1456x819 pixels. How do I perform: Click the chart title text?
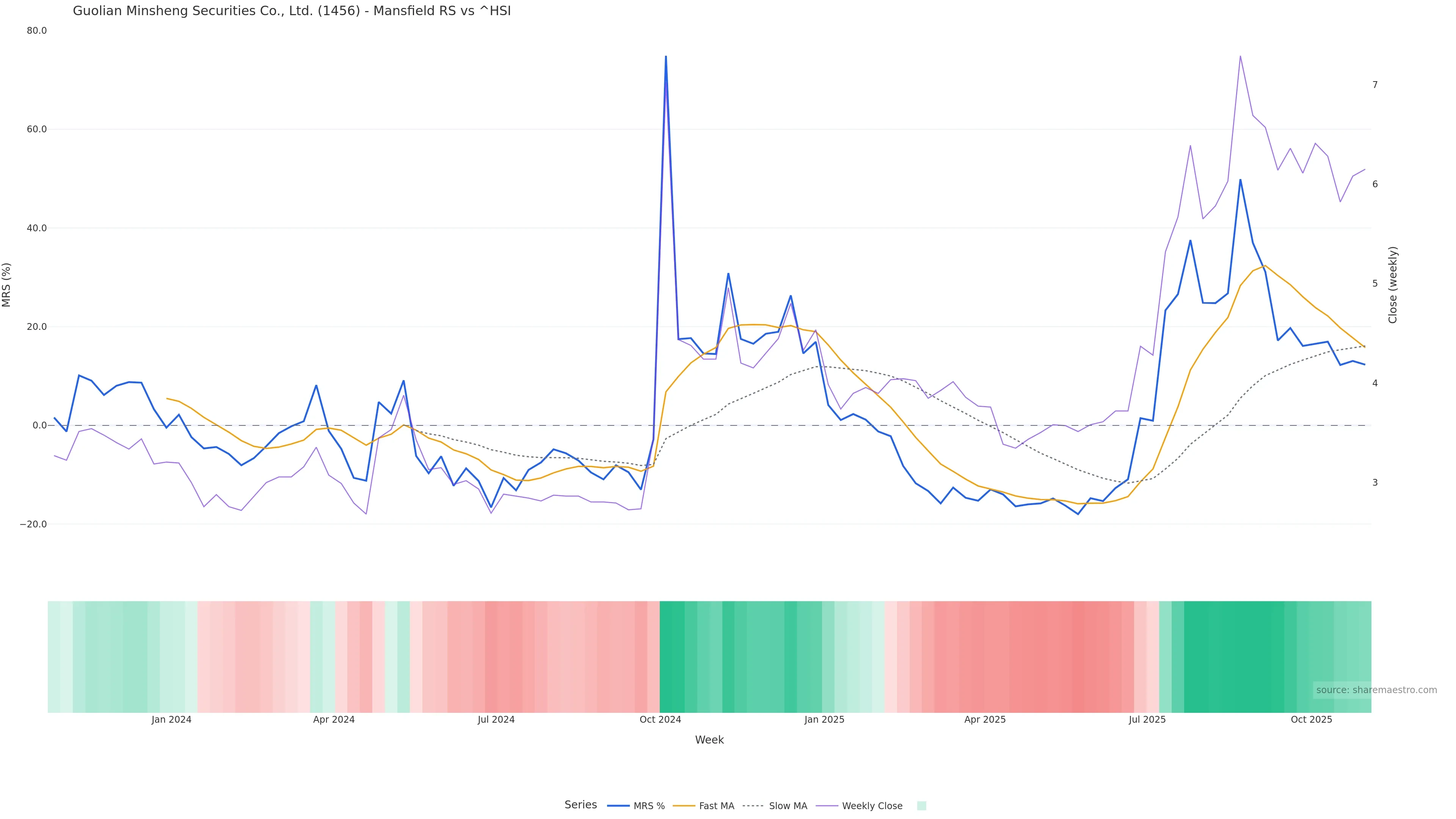click(292, 11)
